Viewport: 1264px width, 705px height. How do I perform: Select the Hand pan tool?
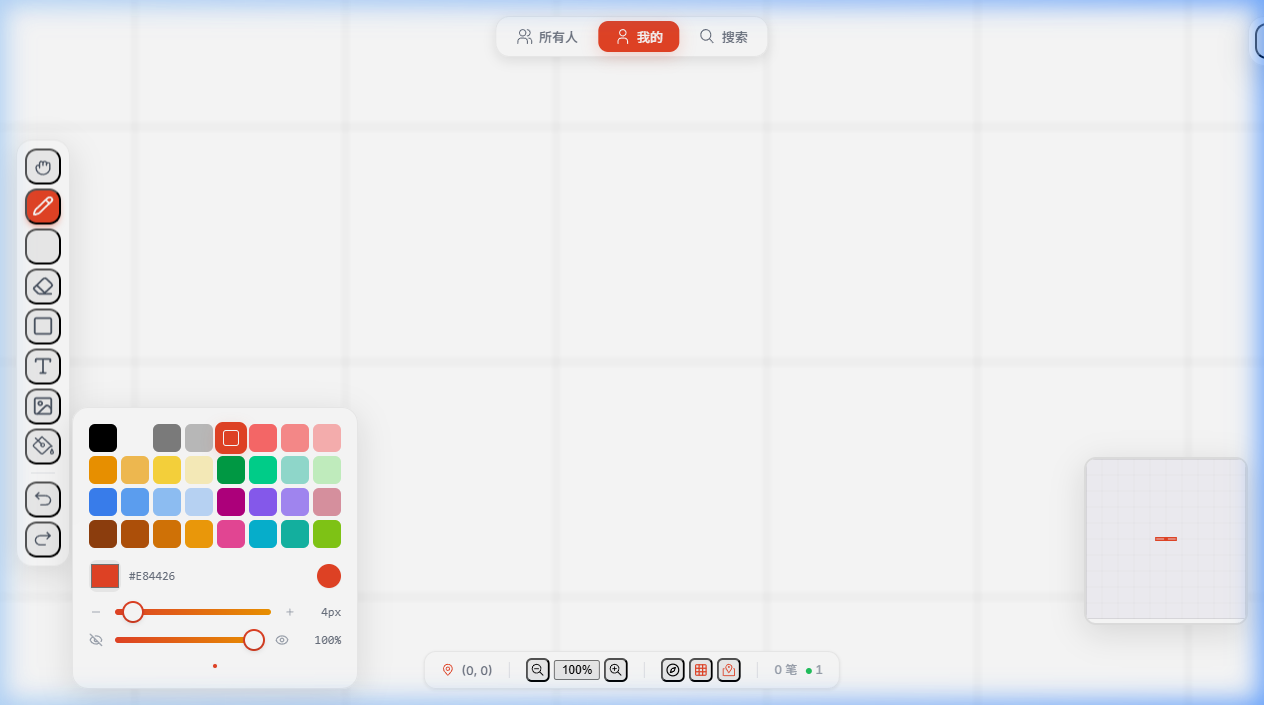pos(43,166)
